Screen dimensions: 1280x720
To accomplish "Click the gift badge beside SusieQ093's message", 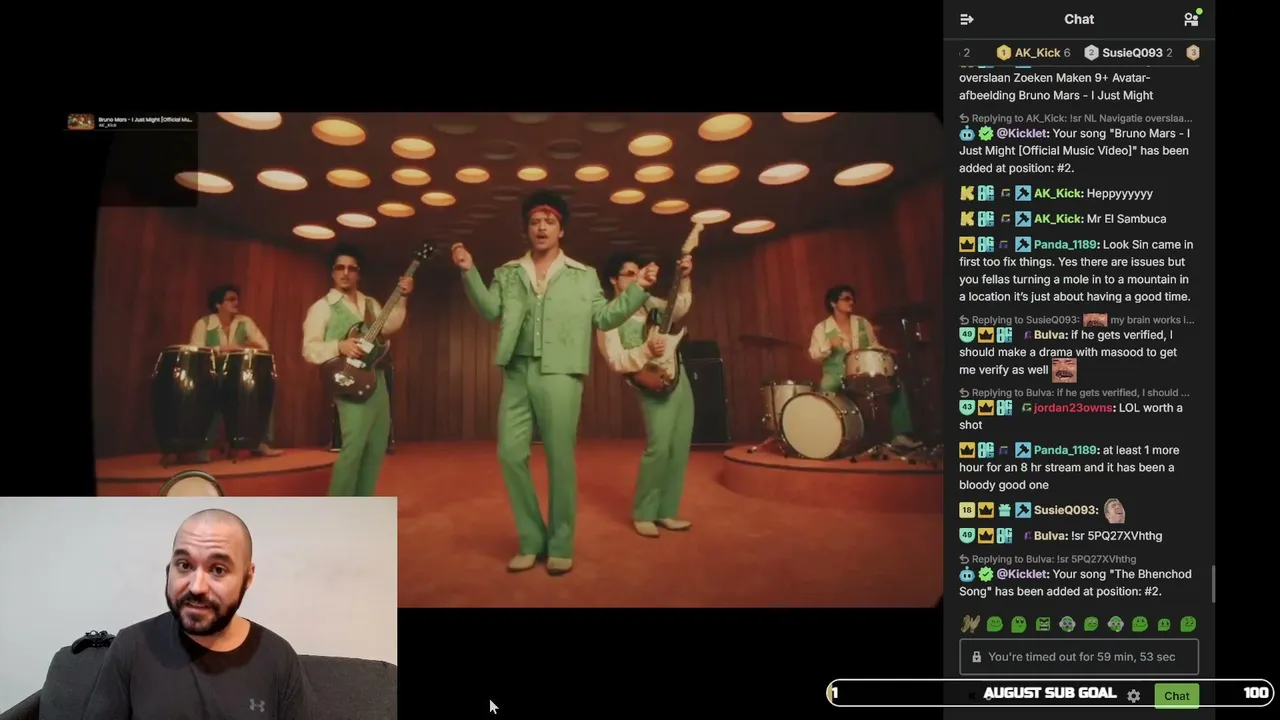I will [1004, 511].
